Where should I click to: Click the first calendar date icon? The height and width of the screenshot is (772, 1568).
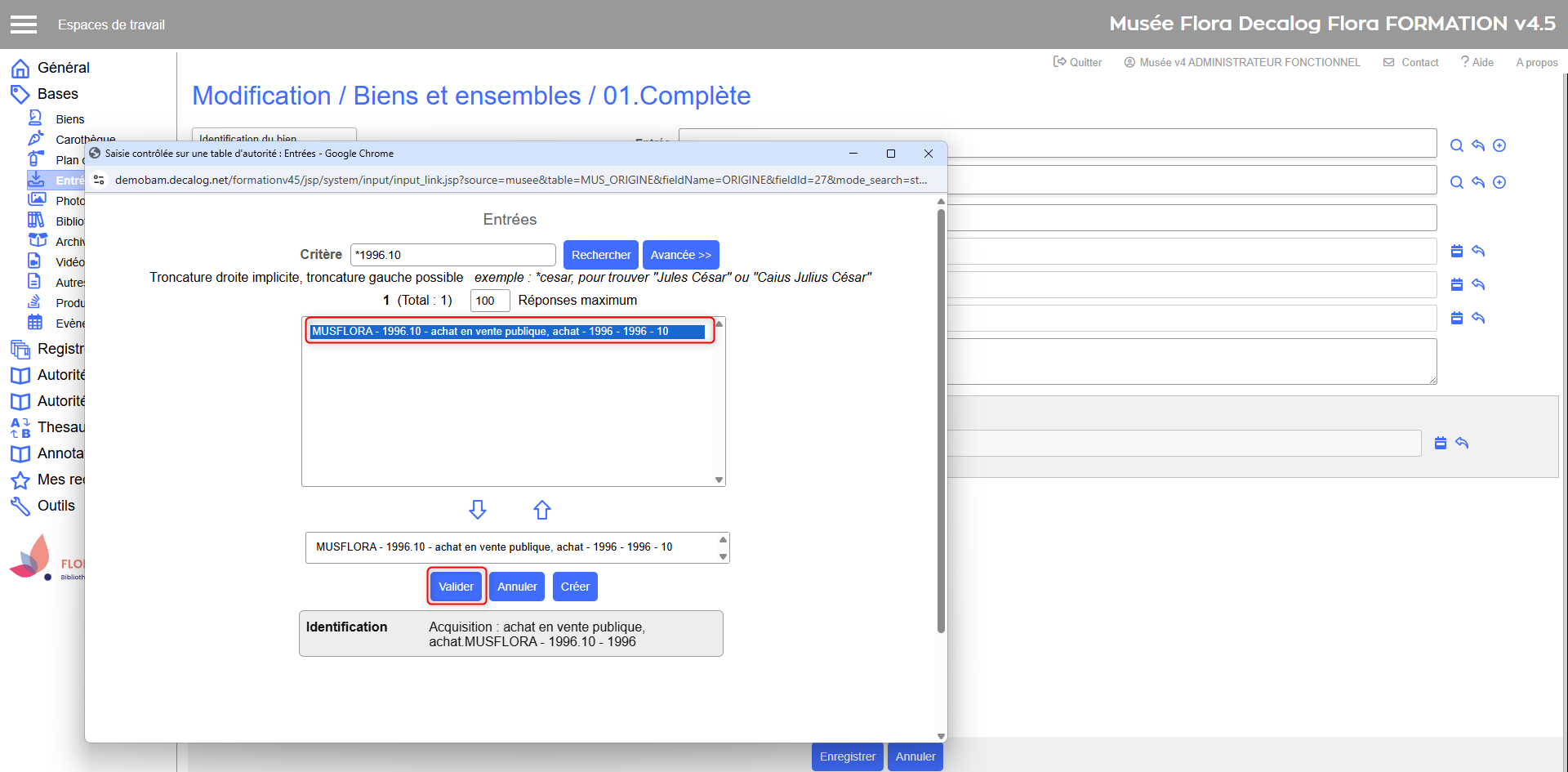tap(1456, 251)
